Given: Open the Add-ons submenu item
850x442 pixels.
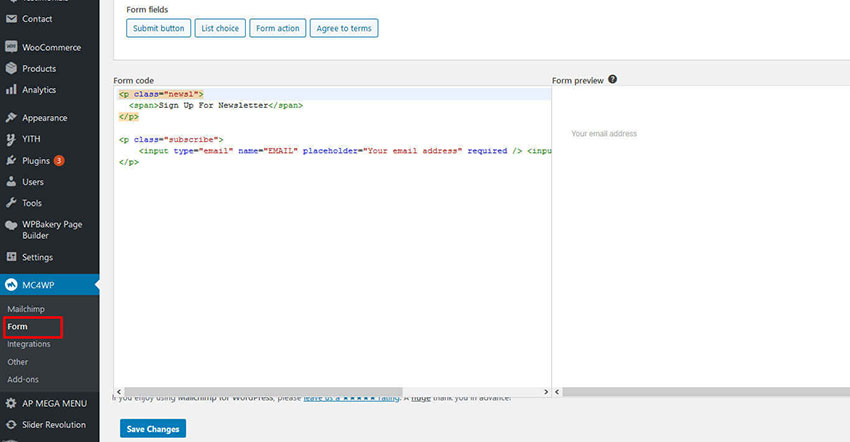Looking at the screenshot, I should (x=22, y=379).
